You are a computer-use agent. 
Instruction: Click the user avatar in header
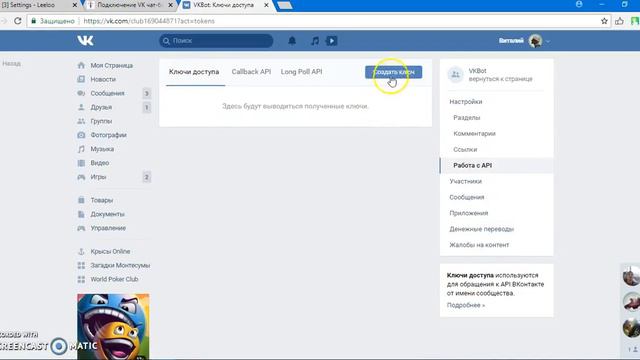pos(535,41)
